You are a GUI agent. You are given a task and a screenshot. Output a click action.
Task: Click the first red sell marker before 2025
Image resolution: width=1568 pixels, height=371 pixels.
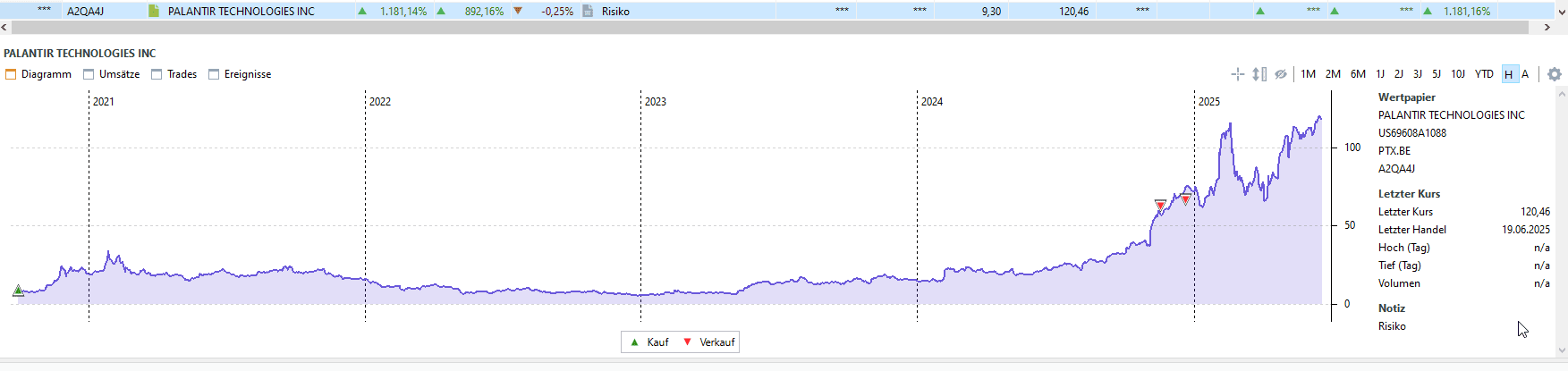[x=1160, y=206]
